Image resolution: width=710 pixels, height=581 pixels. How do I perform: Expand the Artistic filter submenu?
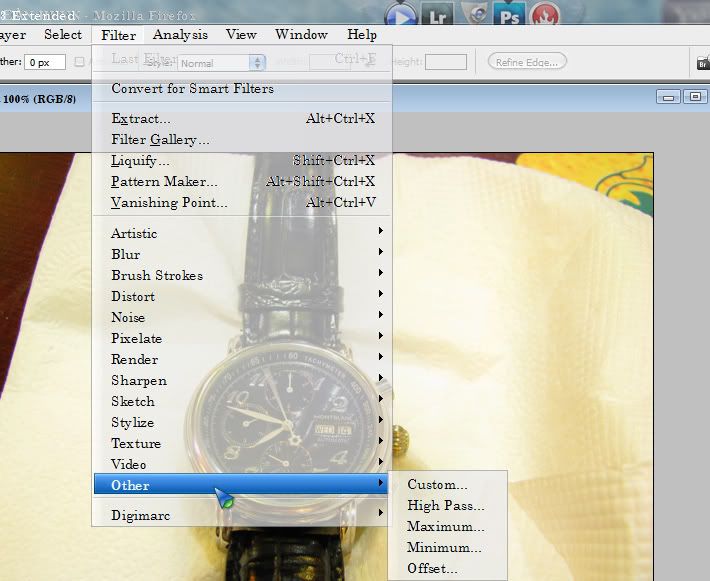(x=241, y=233)
